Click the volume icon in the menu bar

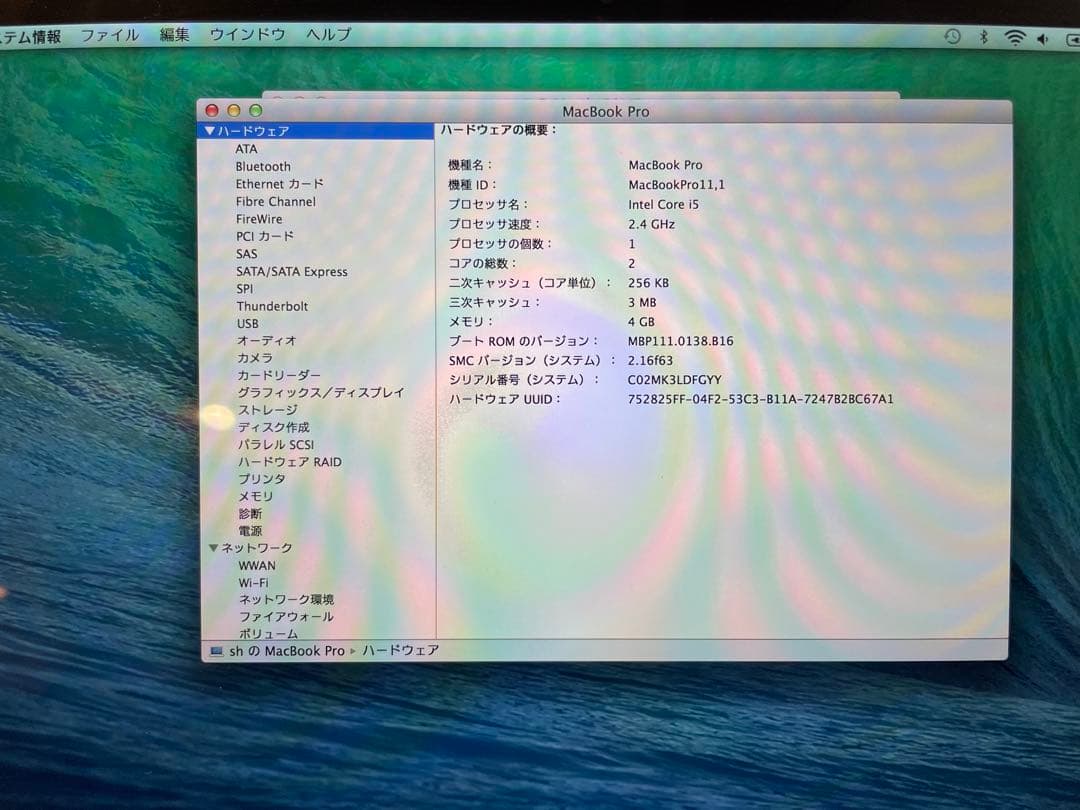(x=1043, y=35)
